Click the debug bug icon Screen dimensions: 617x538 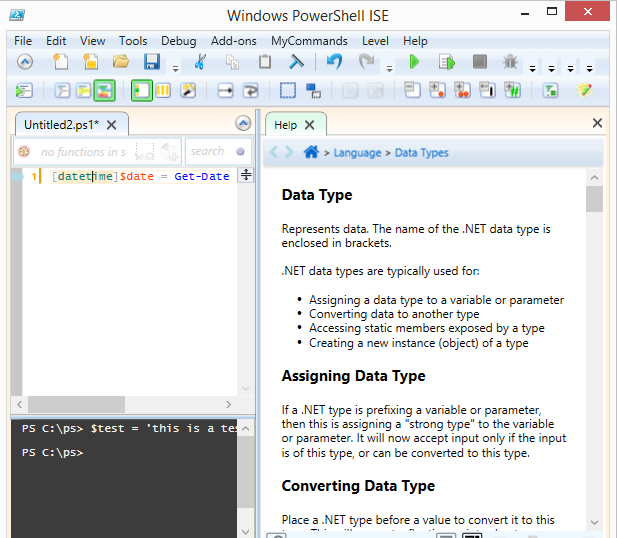510,62
